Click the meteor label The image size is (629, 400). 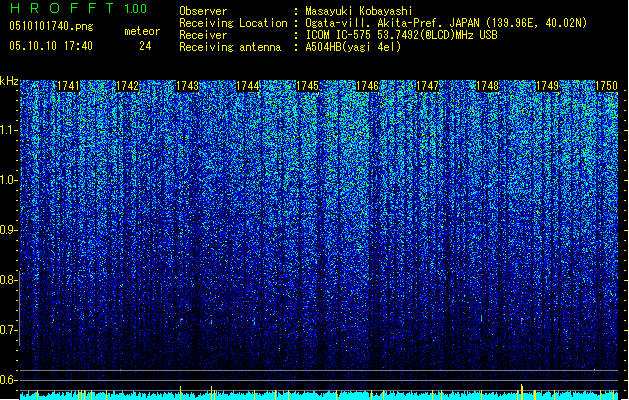142,31
